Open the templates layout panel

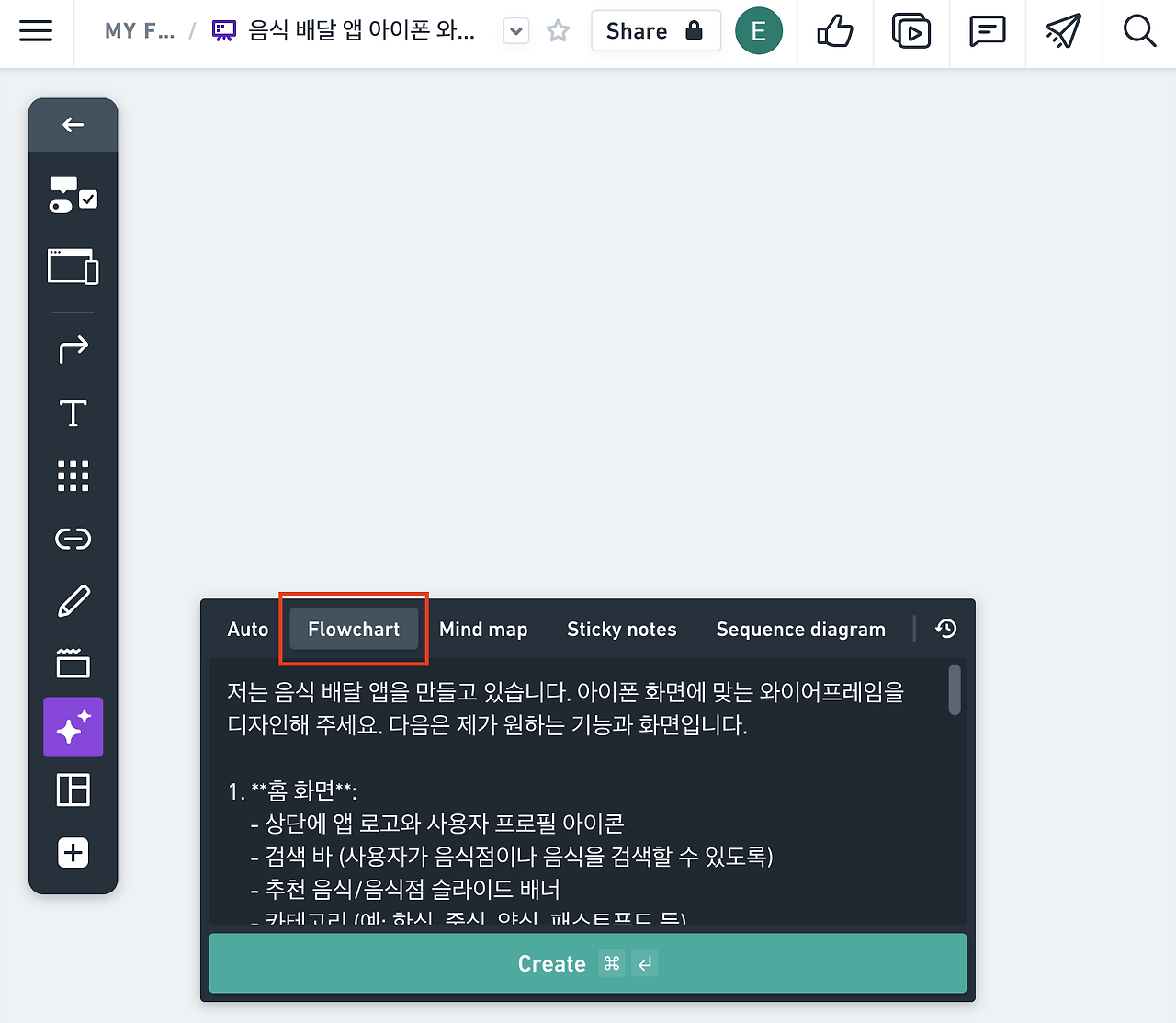pos(73,790)
